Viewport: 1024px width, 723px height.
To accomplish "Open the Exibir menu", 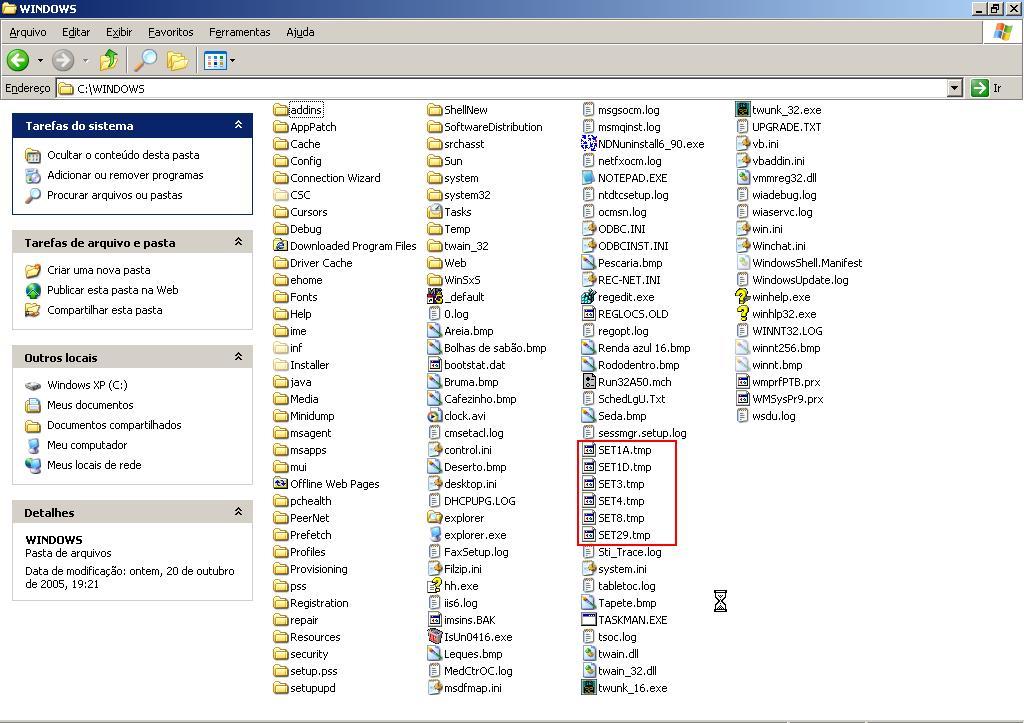I will [119, 32].
